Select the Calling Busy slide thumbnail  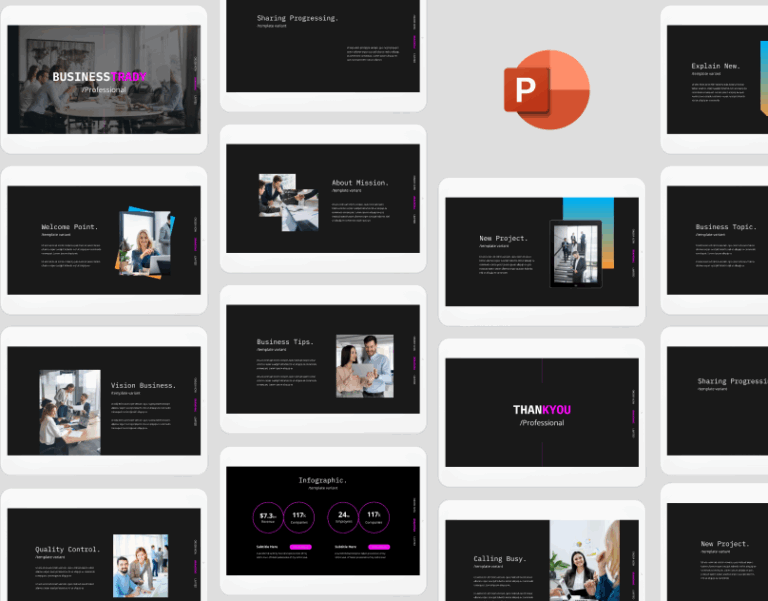tap(542, 560)
